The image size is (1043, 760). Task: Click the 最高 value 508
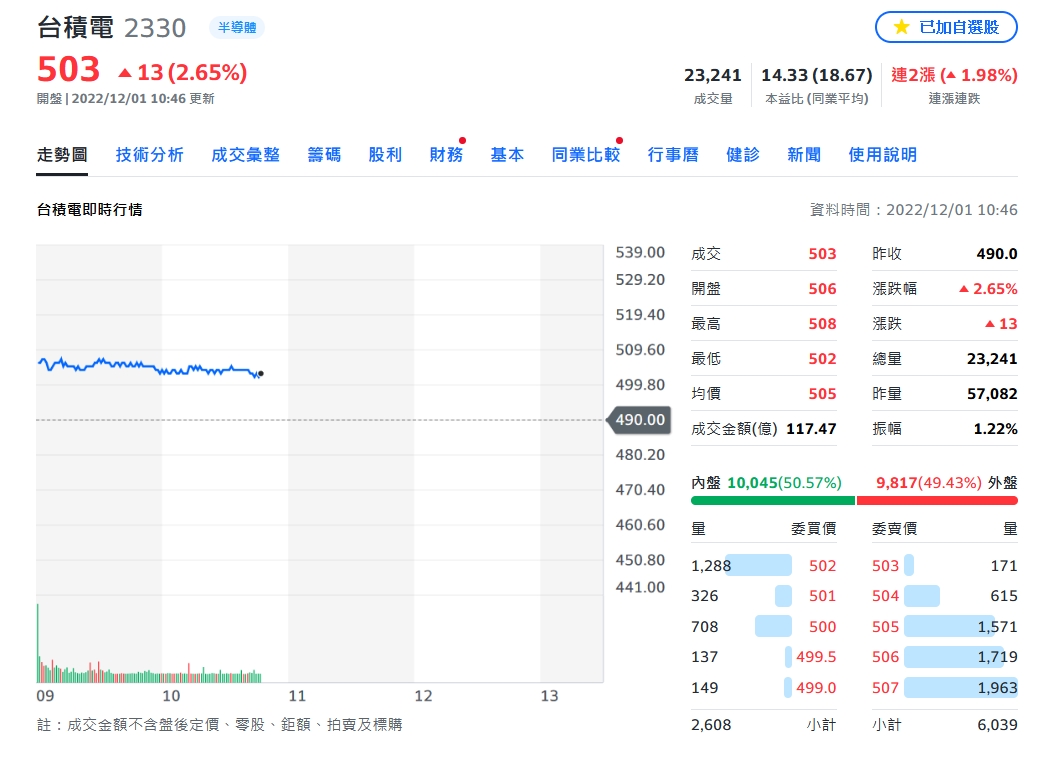click(x=822, y=324)
